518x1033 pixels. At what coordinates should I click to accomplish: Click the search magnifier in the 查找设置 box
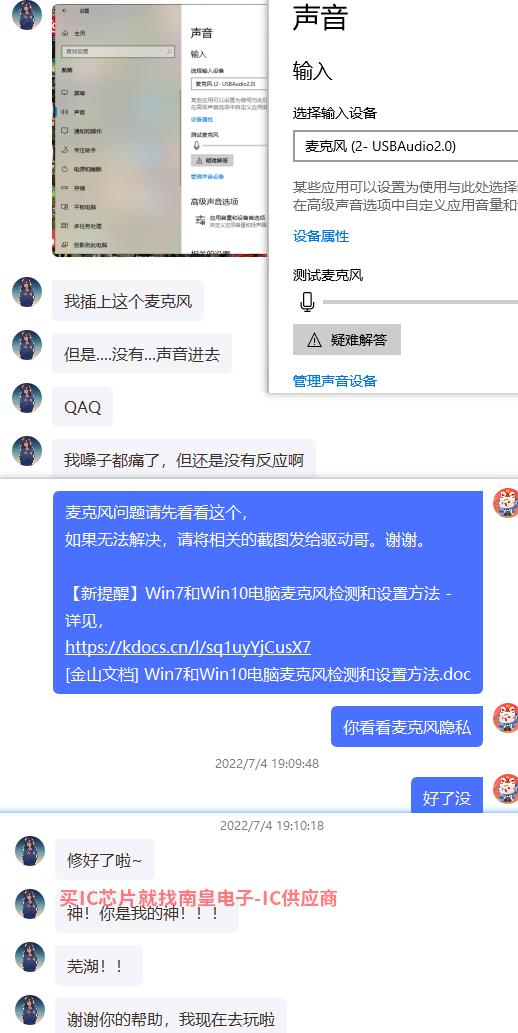(x=169, y=51)
